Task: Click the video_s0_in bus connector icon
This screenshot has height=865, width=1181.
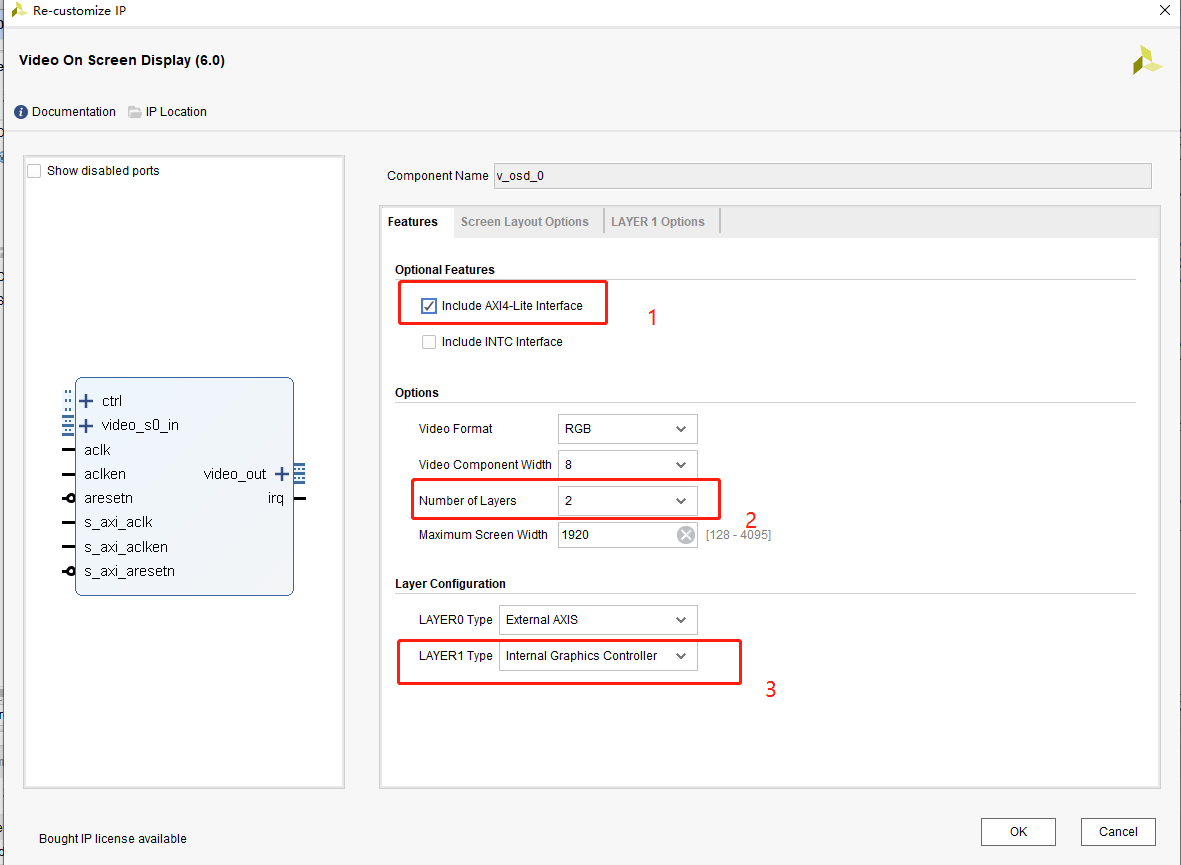Action: point(68,426)
